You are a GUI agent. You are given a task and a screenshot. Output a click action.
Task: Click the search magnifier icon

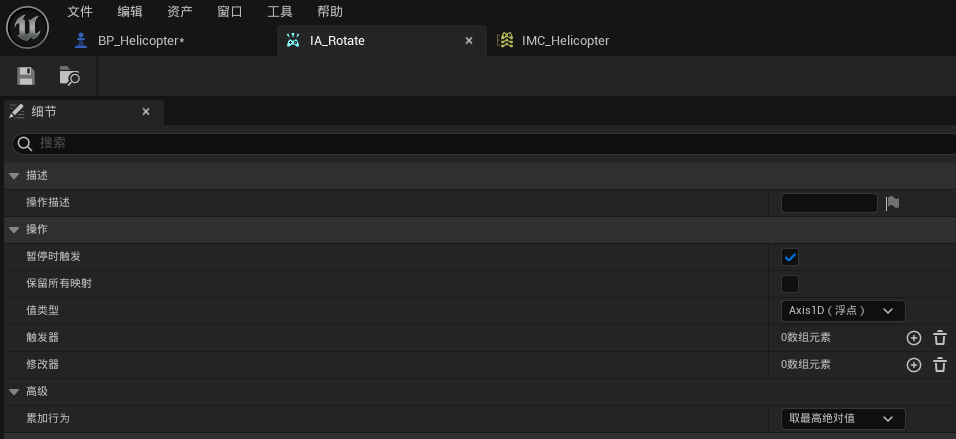click(x=25, y=143)
